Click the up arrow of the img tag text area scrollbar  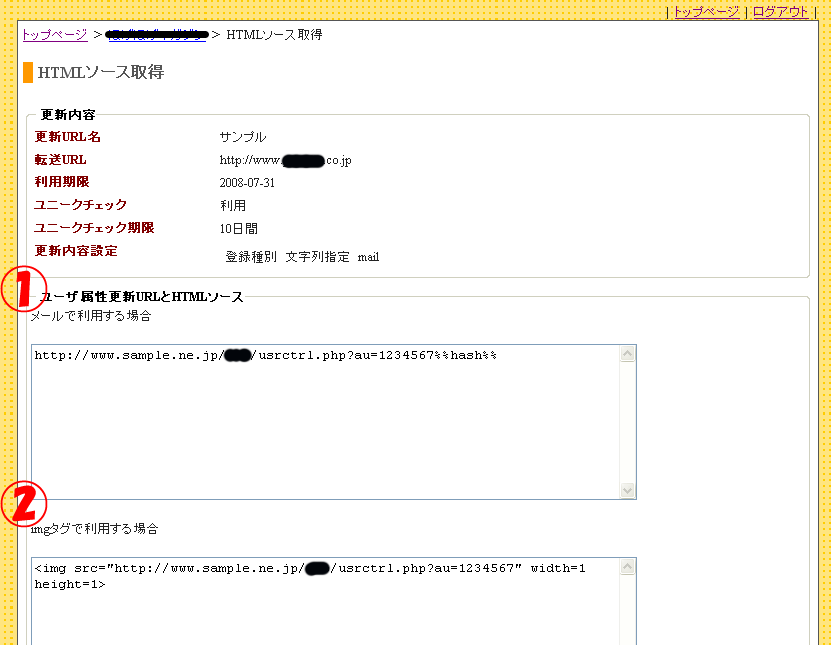coord(627,567)
